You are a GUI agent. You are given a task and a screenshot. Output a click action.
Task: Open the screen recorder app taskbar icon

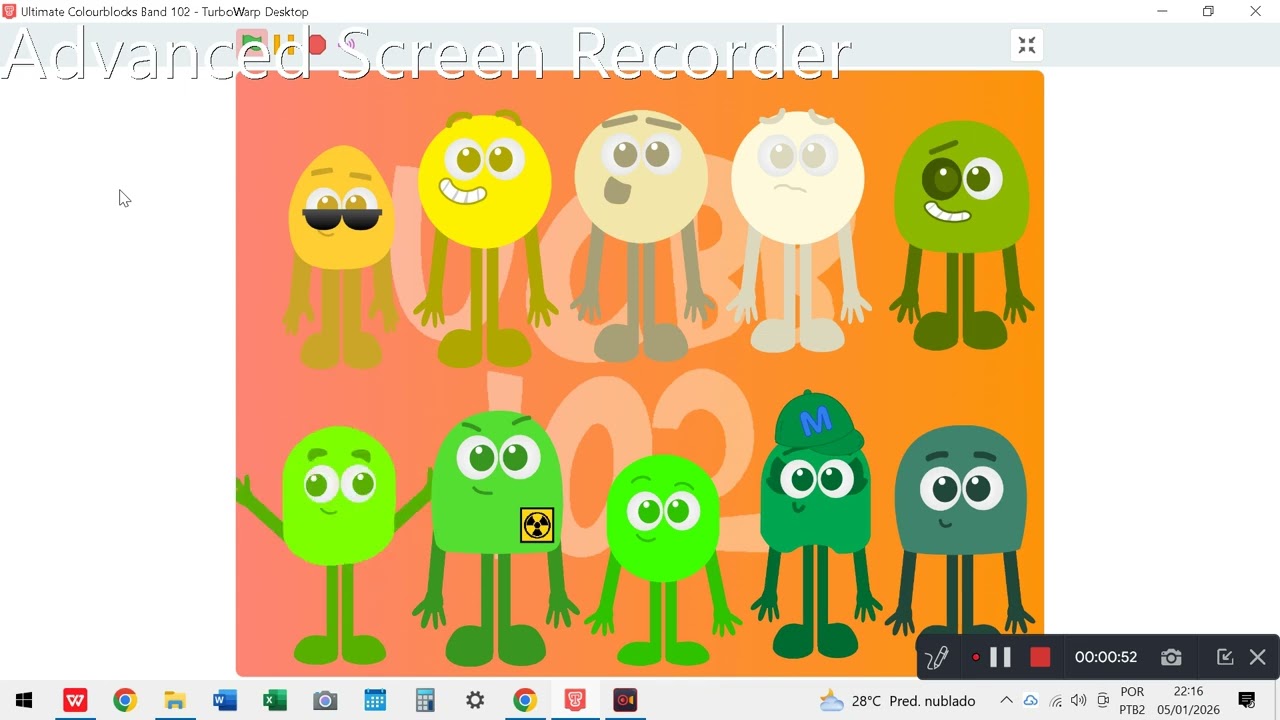click(625, 700)
